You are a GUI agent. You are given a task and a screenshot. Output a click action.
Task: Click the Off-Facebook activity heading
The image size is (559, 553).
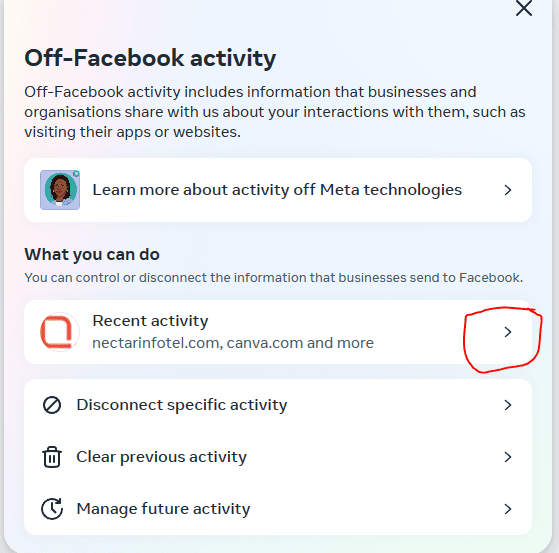click(150, 58)
